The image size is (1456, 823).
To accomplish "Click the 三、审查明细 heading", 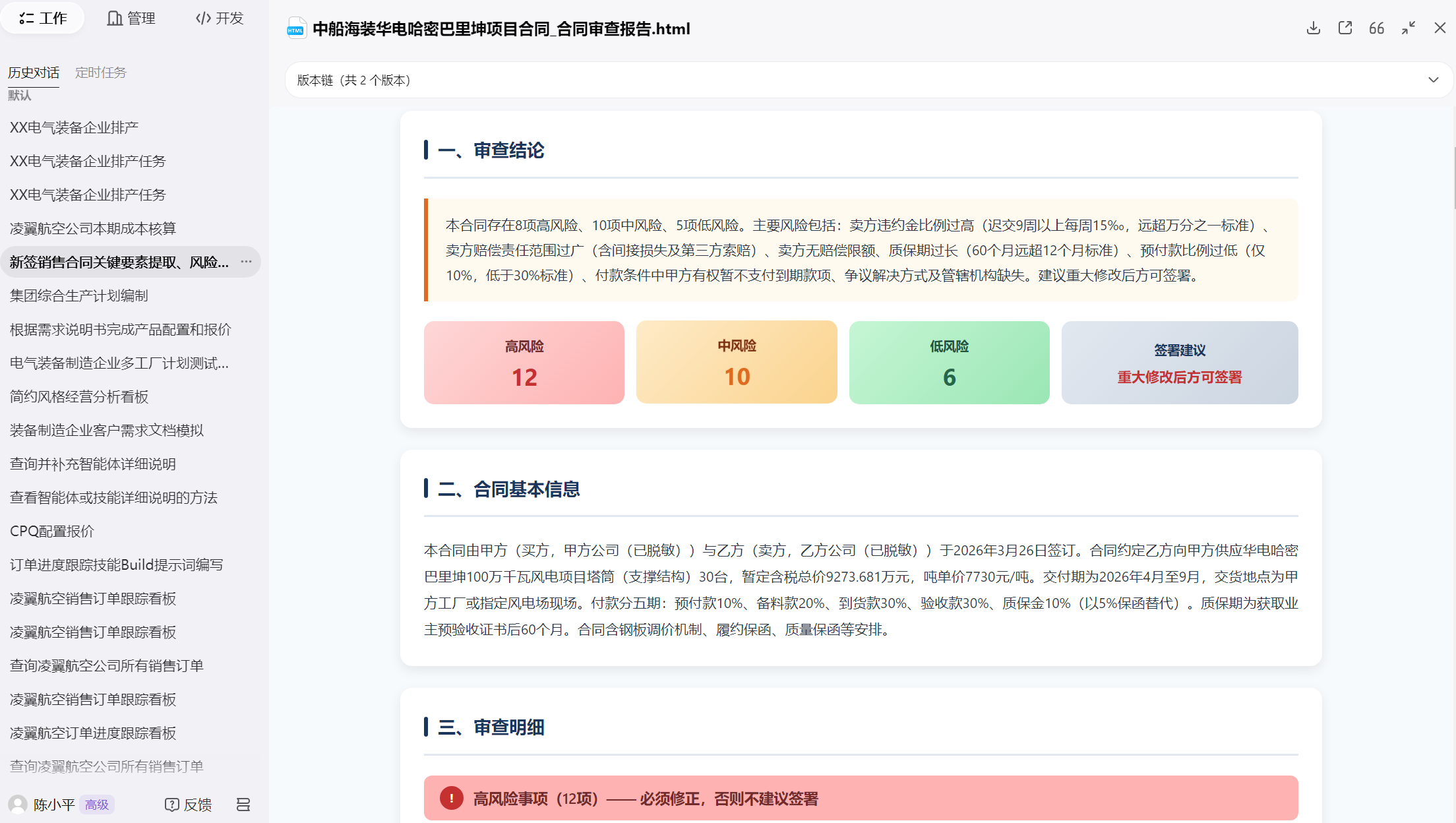I will 491,727.
